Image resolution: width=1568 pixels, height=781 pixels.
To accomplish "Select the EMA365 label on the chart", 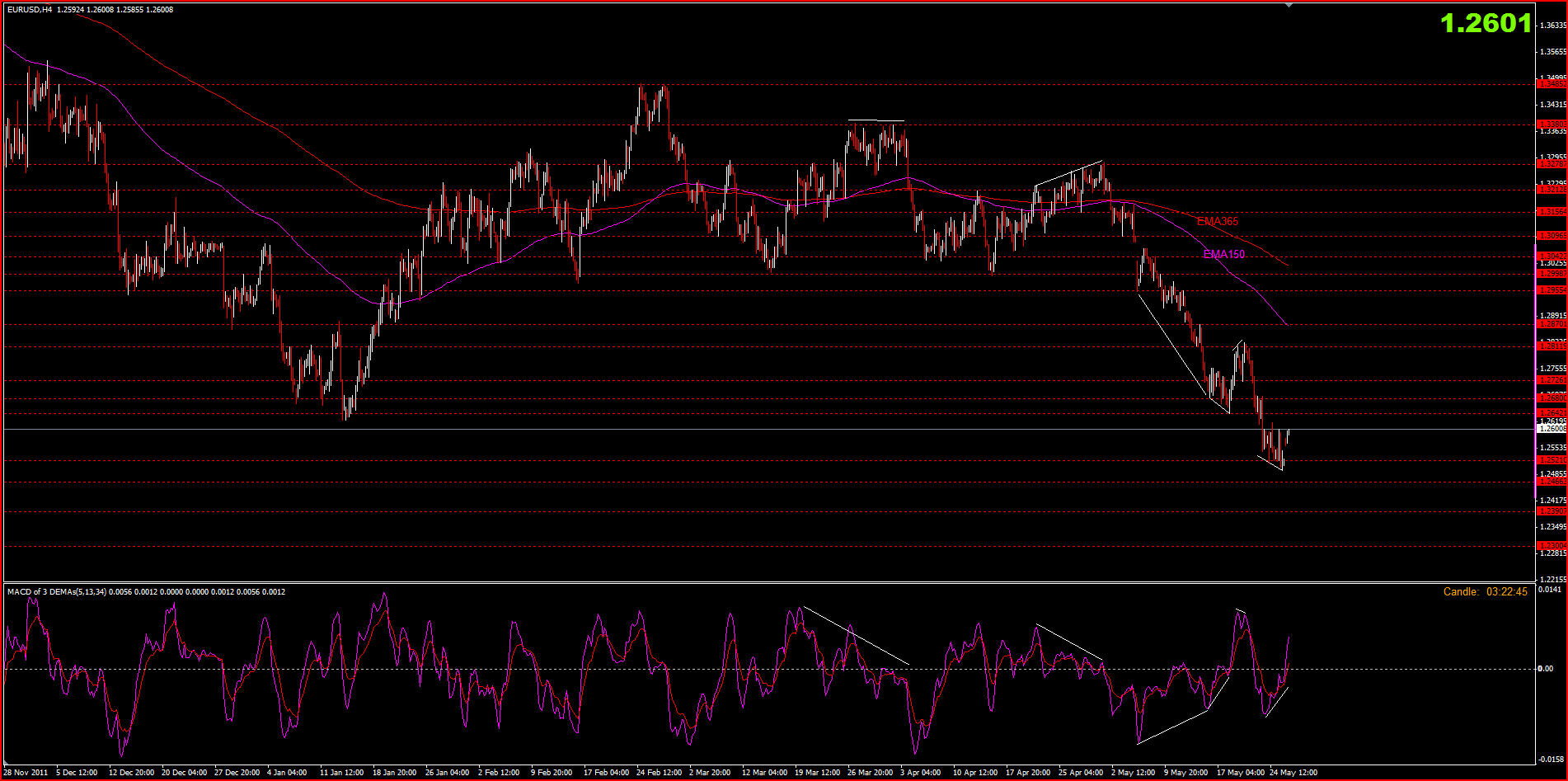I will pyautogui.click(x=1218, y=221).
